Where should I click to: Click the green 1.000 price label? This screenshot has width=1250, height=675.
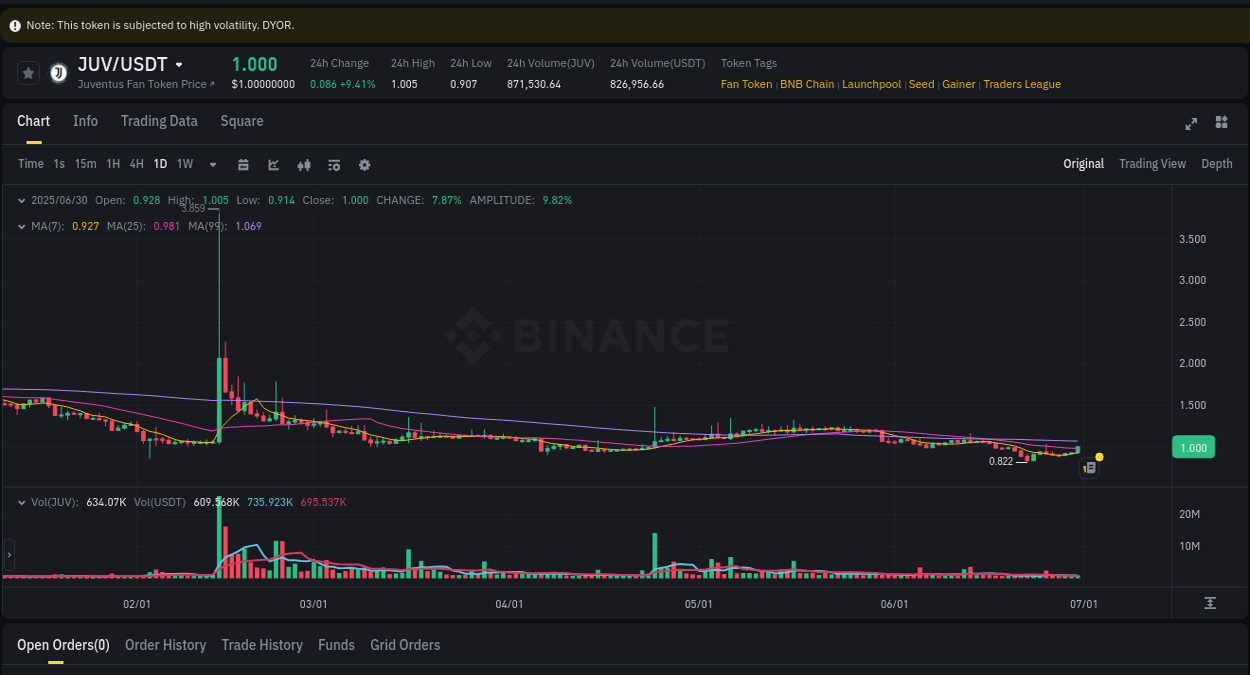1192,447
